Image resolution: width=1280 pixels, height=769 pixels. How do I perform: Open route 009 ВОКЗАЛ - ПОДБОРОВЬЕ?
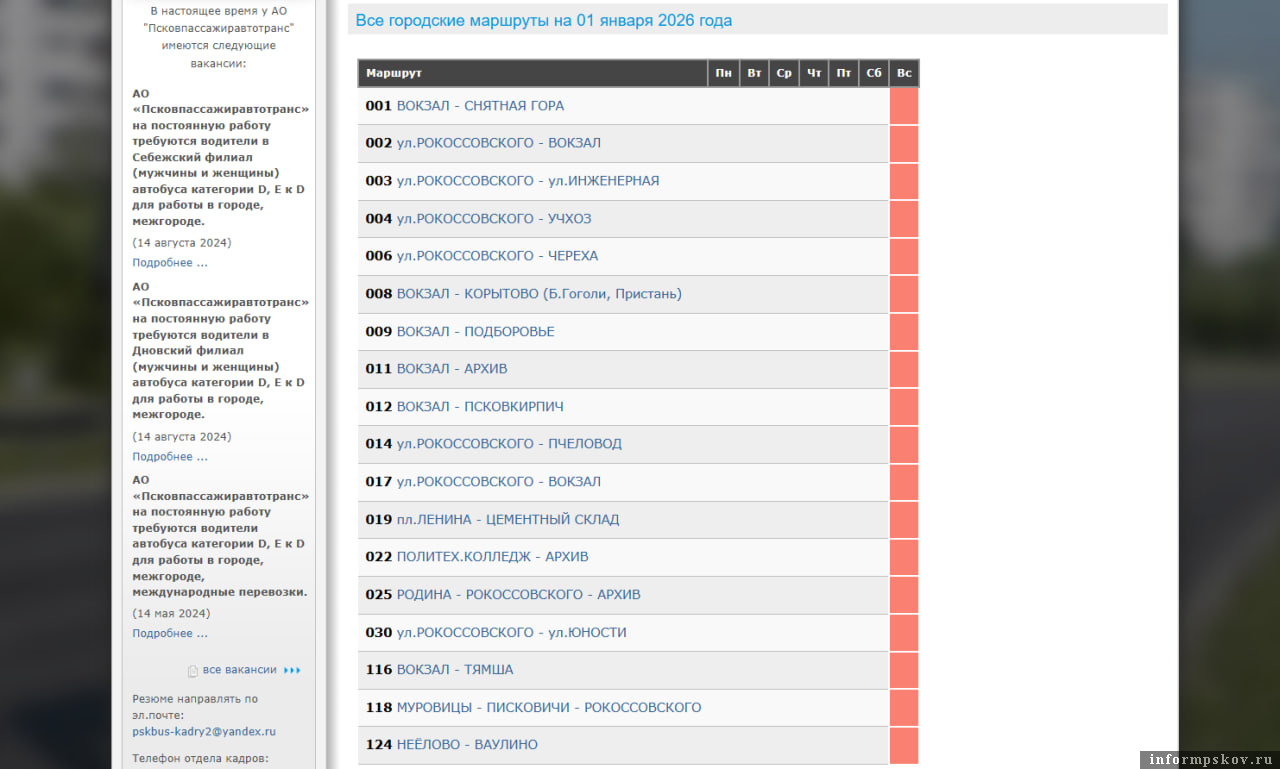pos(475,332)
